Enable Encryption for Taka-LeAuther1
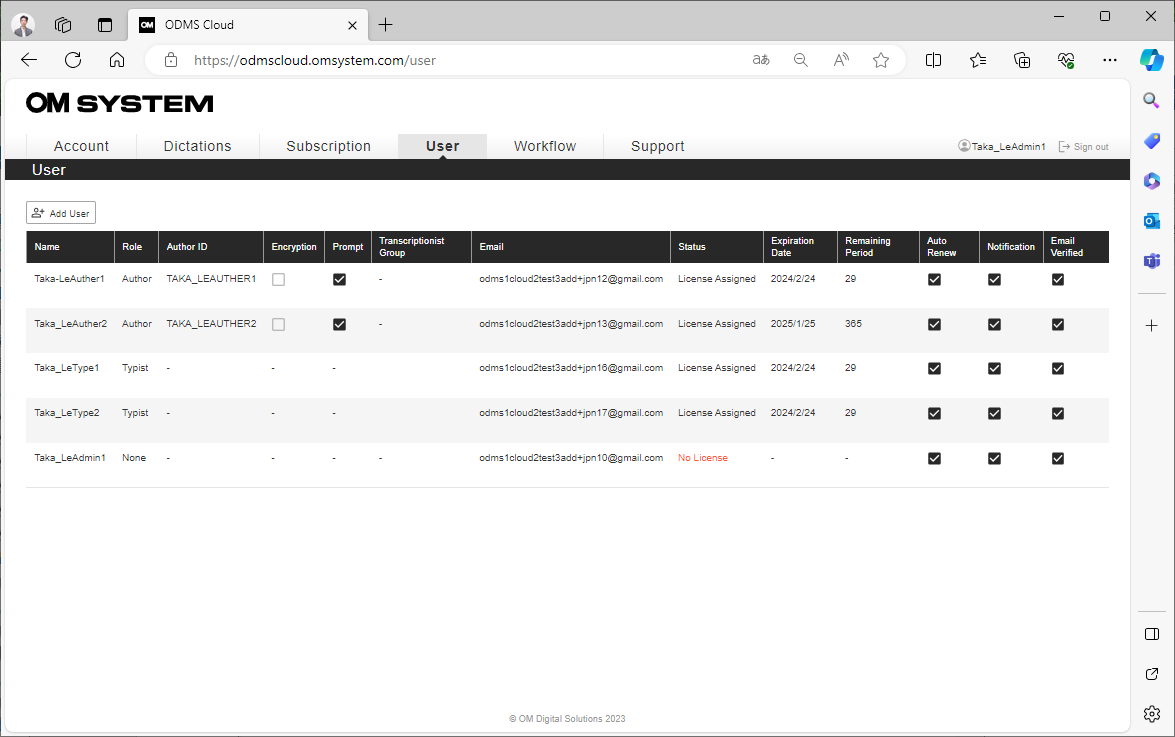 [x=278, y=280]
